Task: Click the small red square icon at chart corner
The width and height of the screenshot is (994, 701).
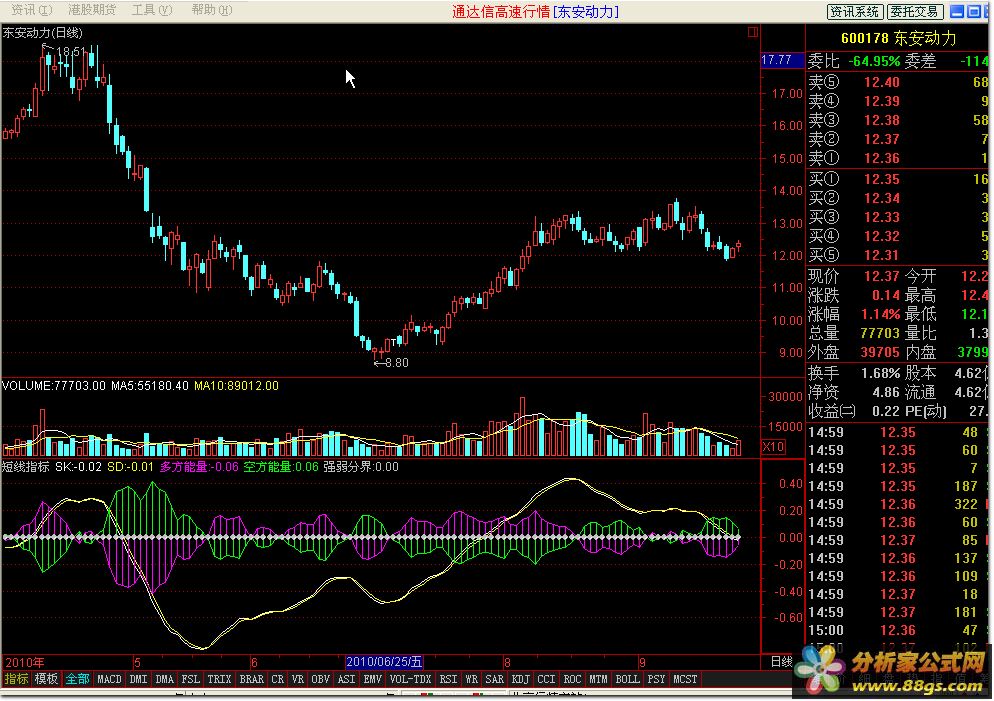Action: (752, 32)
